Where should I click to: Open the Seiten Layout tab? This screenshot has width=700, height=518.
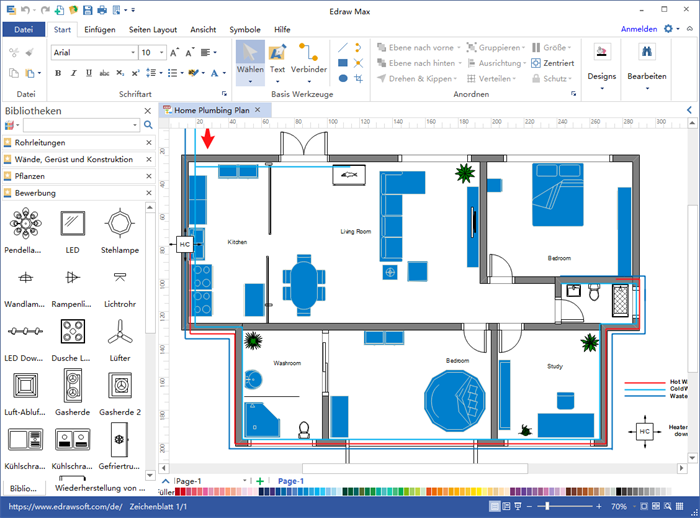click(x=152, y=29)
